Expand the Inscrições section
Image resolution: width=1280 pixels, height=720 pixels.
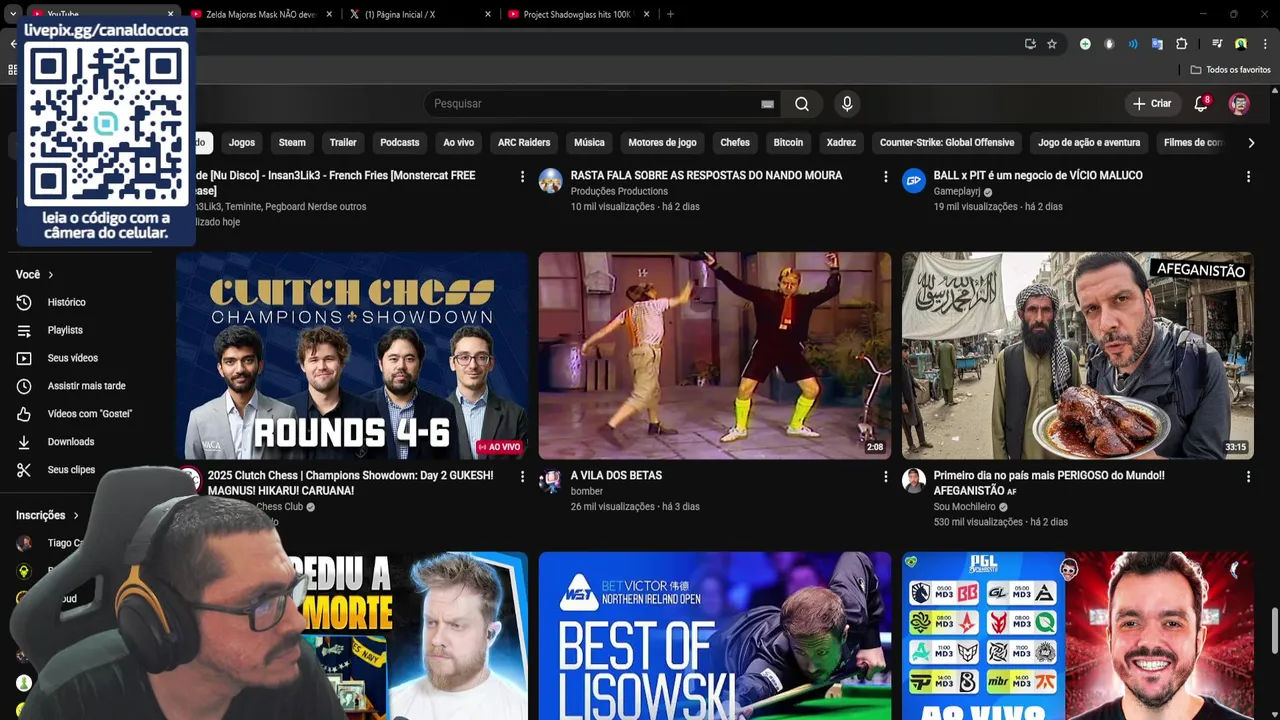(47, 515)
